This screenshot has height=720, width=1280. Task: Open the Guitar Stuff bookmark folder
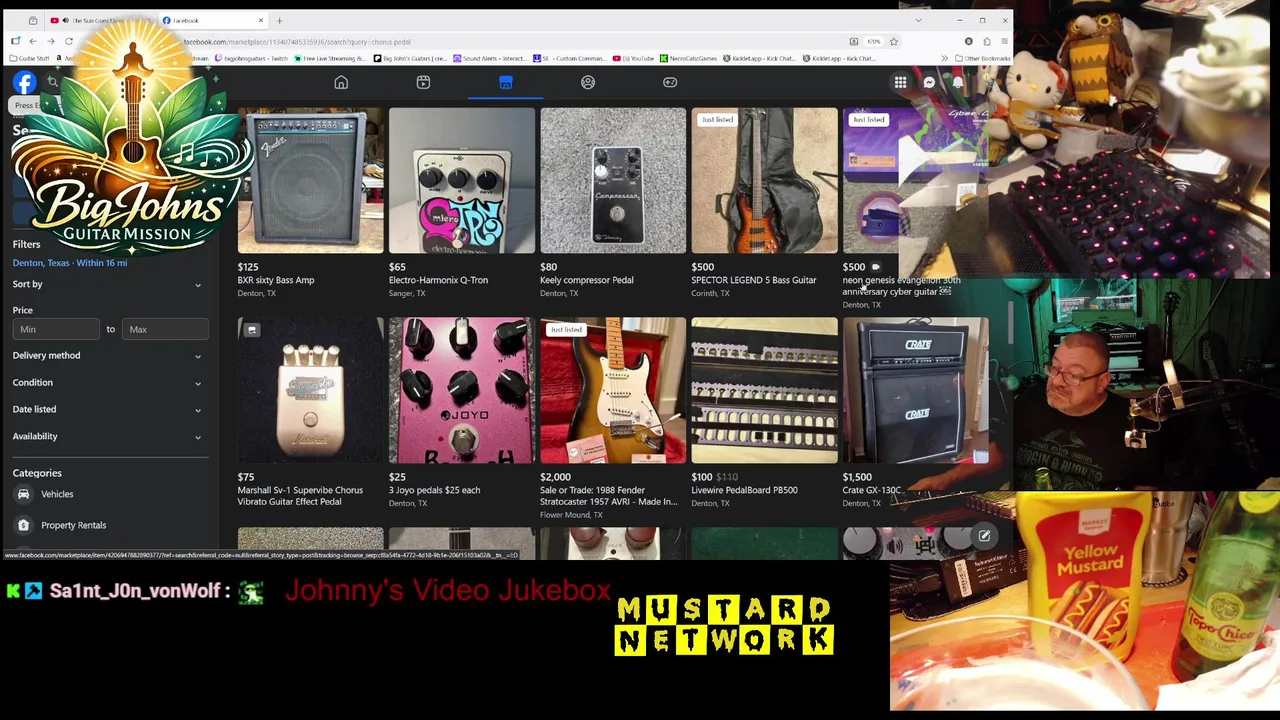point(29,58)
